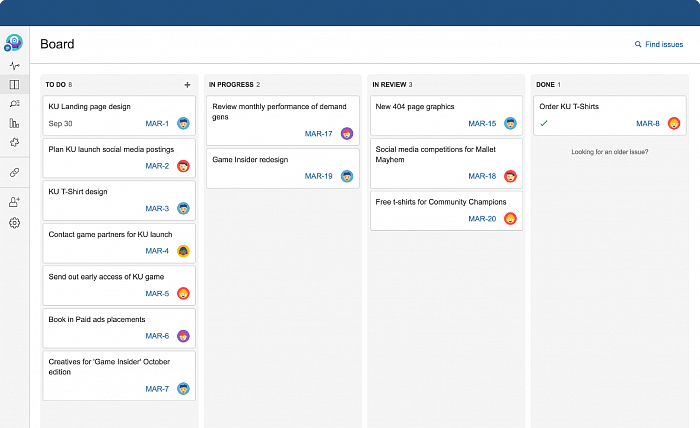Add a new issue with the plus icon in To Do

(x=187, y=85)
